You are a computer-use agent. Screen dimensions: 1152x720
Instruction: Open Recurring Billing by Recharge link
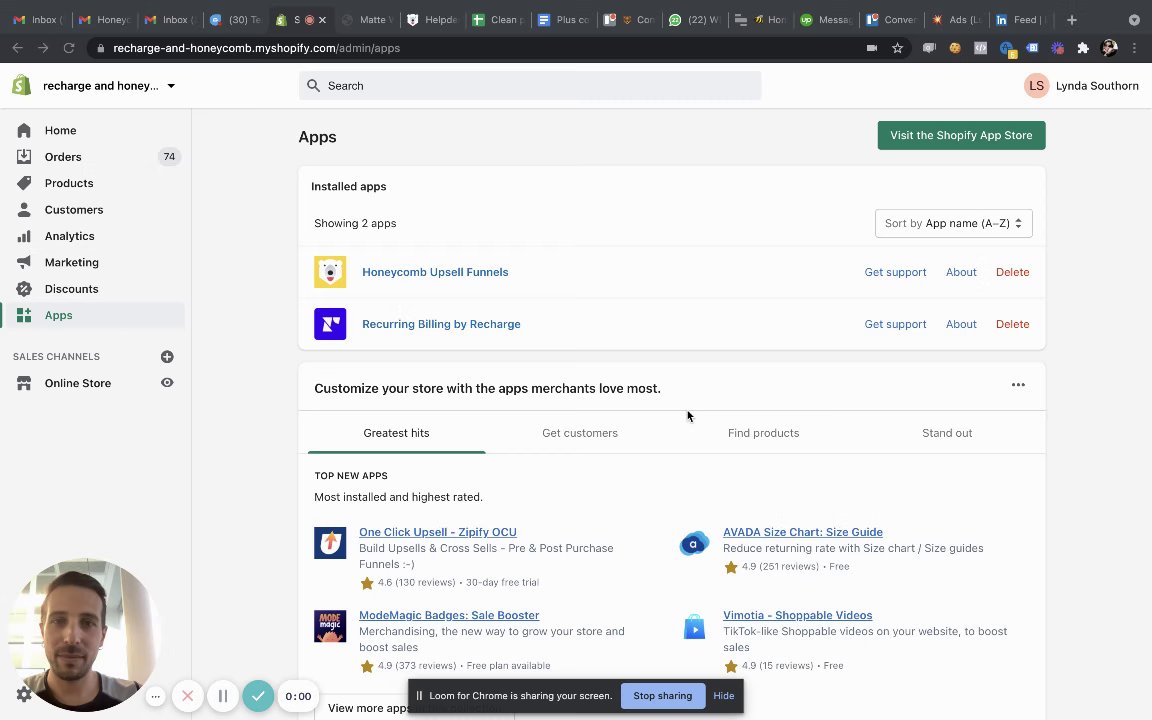tap(441, 324)
